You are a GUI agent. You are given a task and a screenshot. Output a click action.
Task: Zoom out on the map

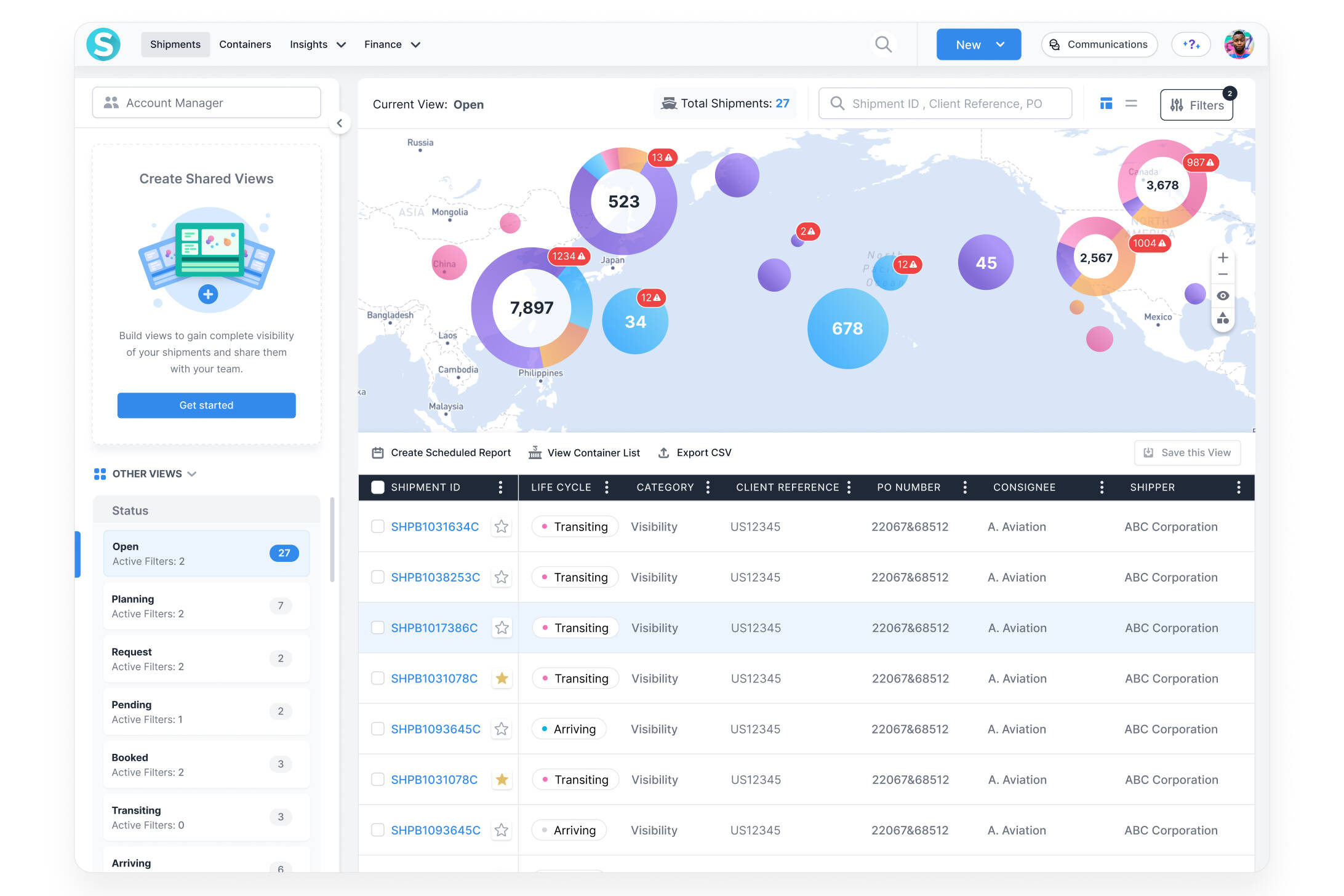click(1223, 274)
